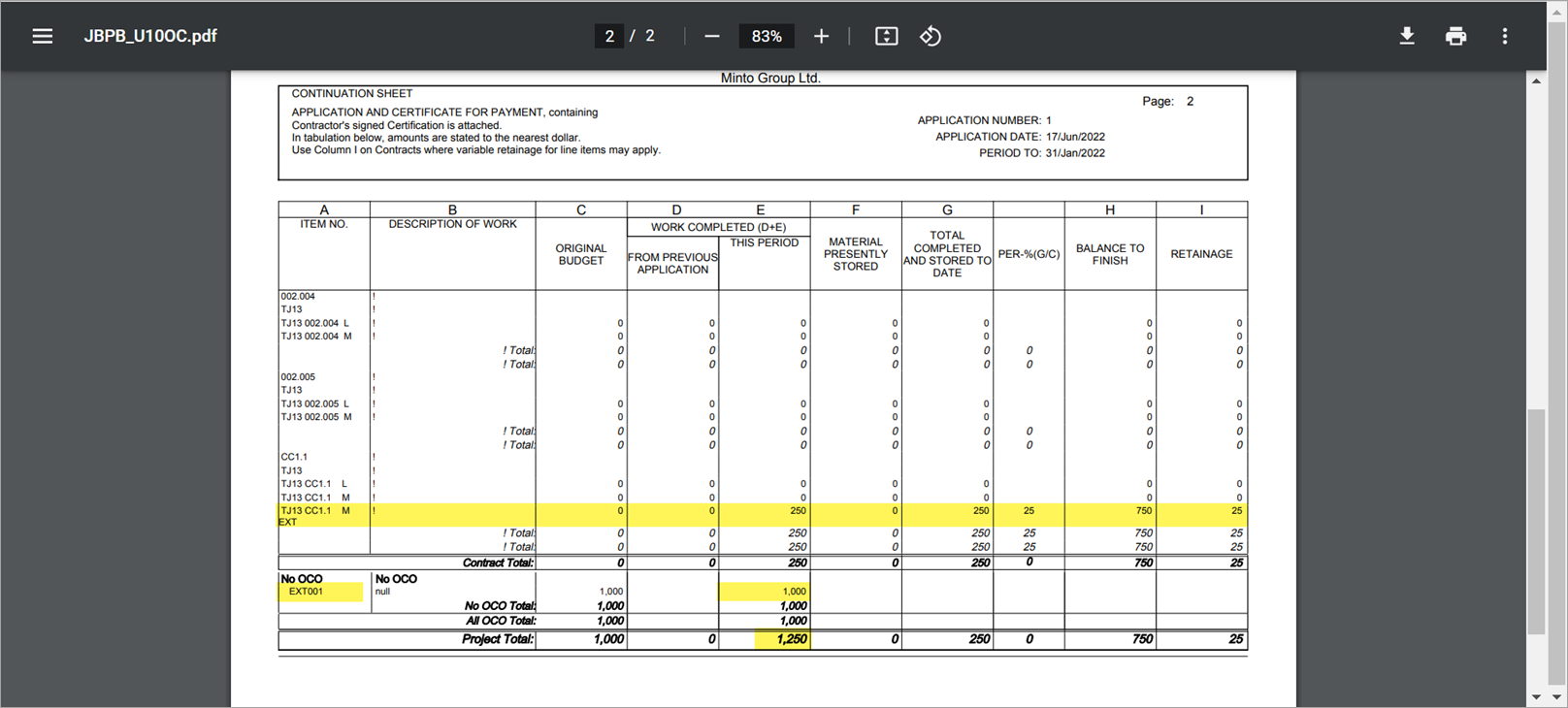
Task: Click the Contract Total label
Action: pos(498,563)
